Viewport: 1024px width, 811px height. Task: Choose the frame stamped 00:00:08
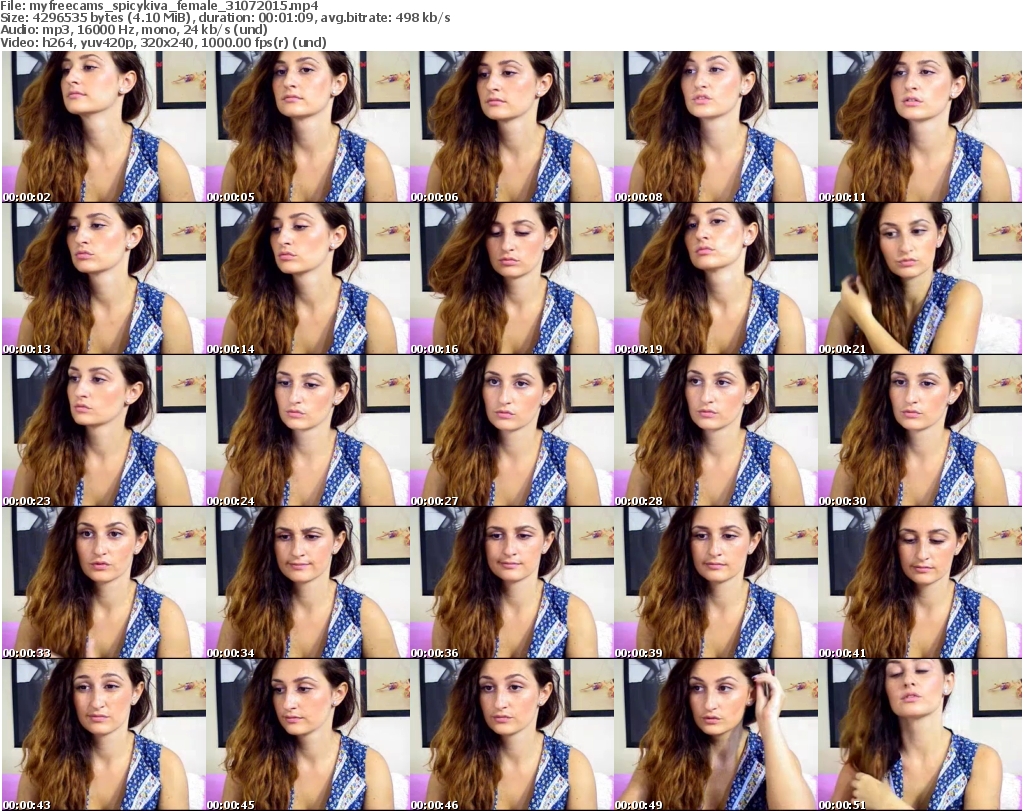(x=716, y=127)
